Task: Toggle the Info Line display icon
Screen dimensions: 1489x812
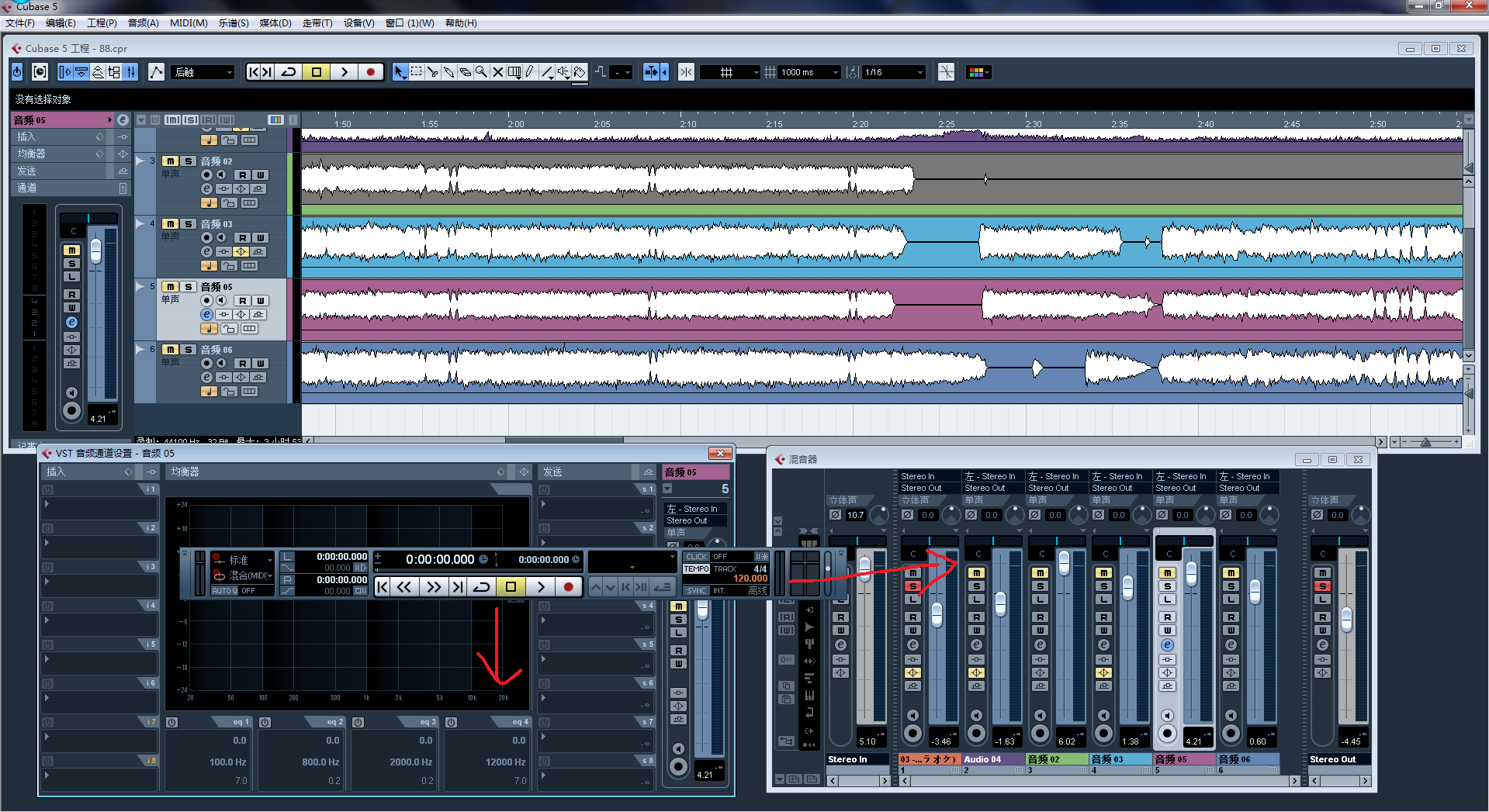Action: click(x=81, y=72)
